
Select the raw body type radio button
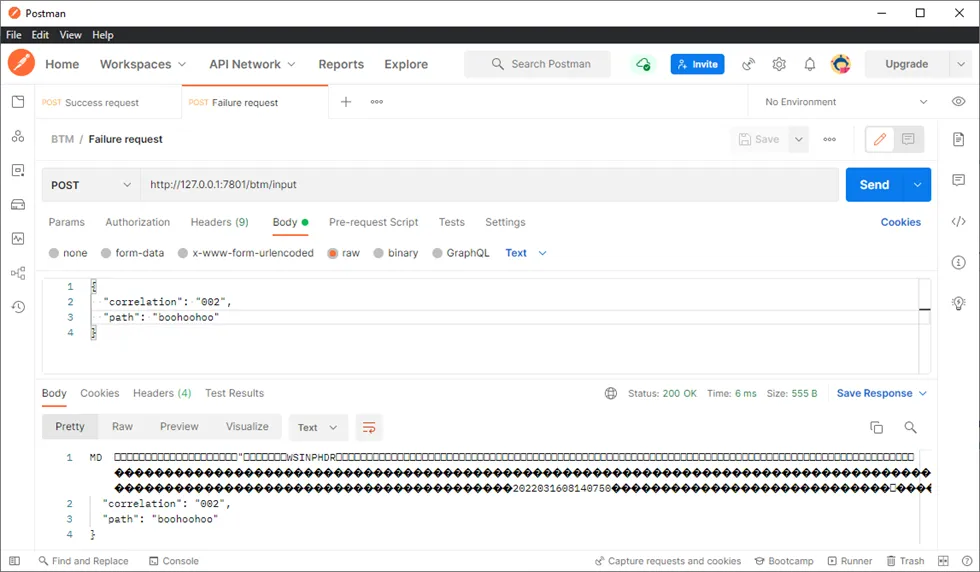332,253
